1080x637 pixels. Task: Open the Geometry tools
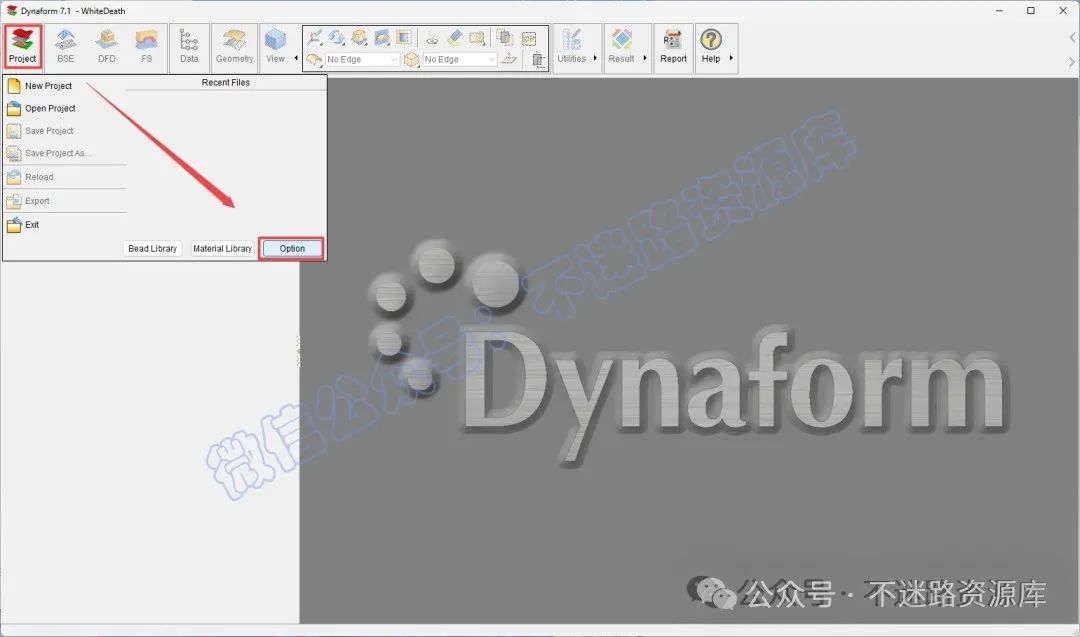tap(234, 46)
